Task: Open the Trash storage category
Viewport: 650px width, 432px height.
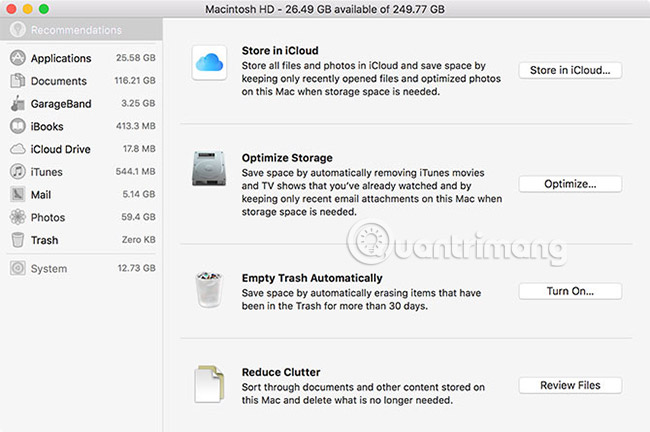Action: tap(82, 240)
